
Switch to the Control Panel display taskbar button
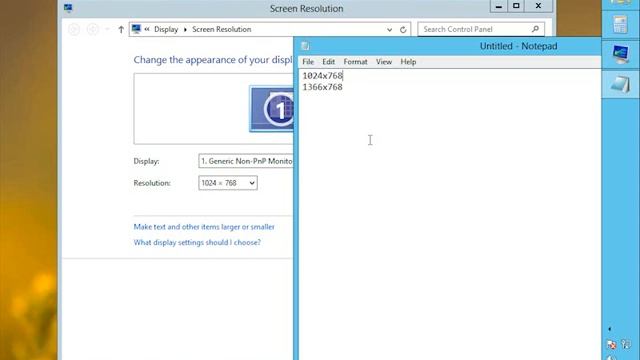coord(620,55)
